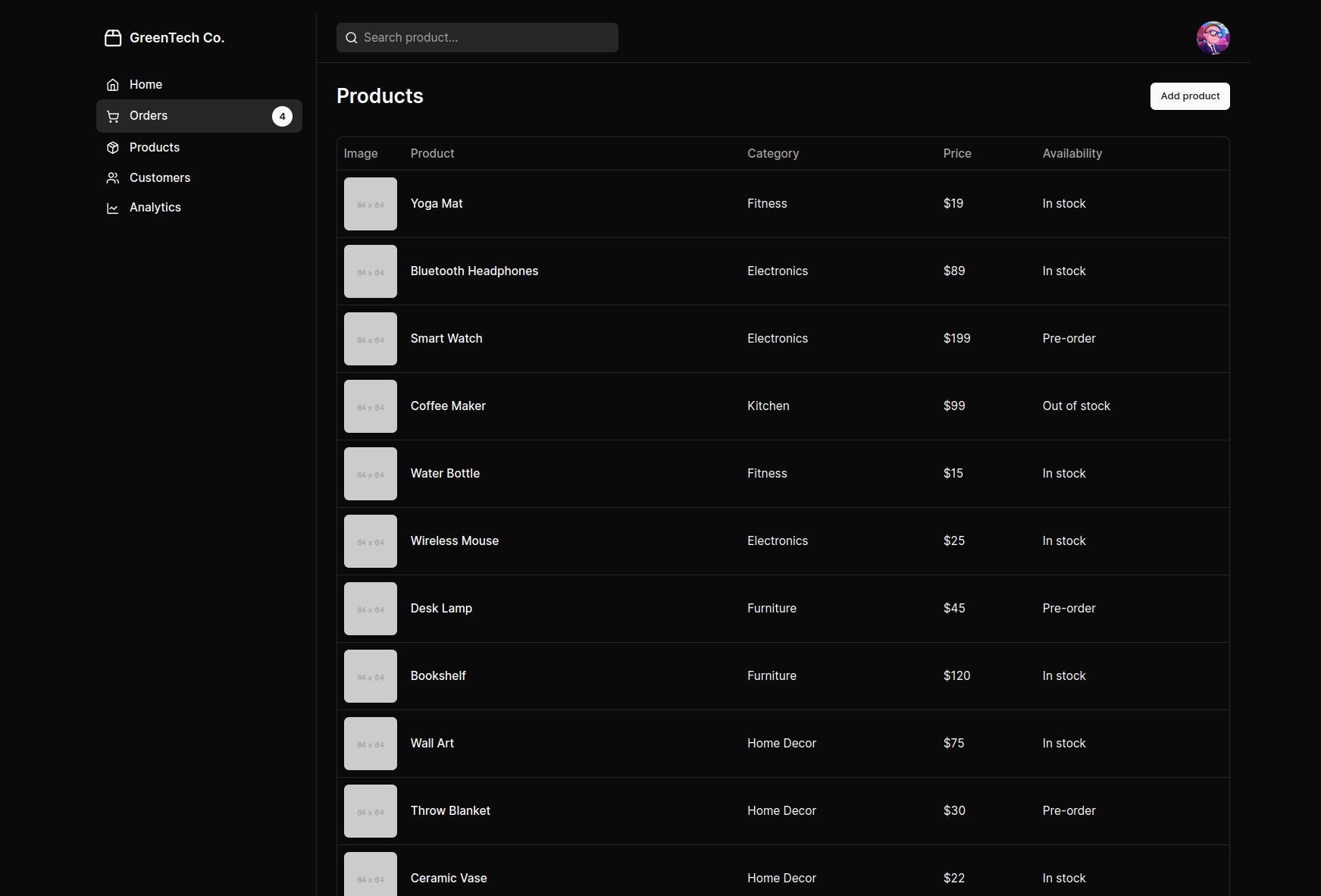Click the Add product button

pos(1190,96)
